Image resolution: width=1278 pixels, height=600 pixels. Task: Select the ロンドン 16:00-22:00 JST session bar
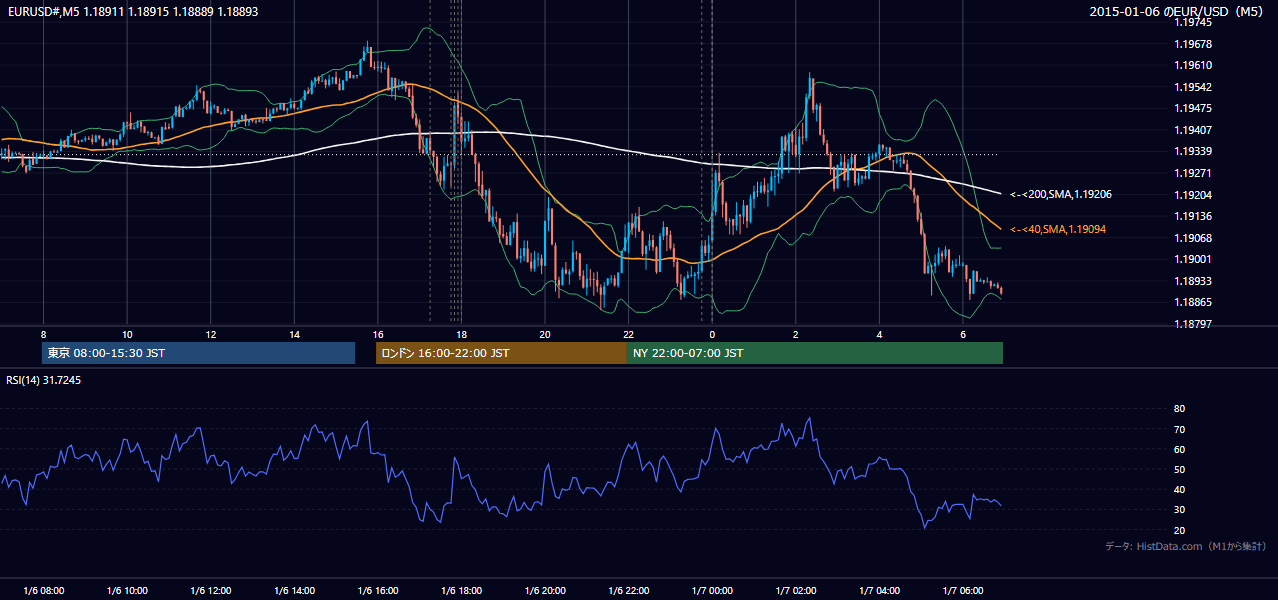[501, 353]
